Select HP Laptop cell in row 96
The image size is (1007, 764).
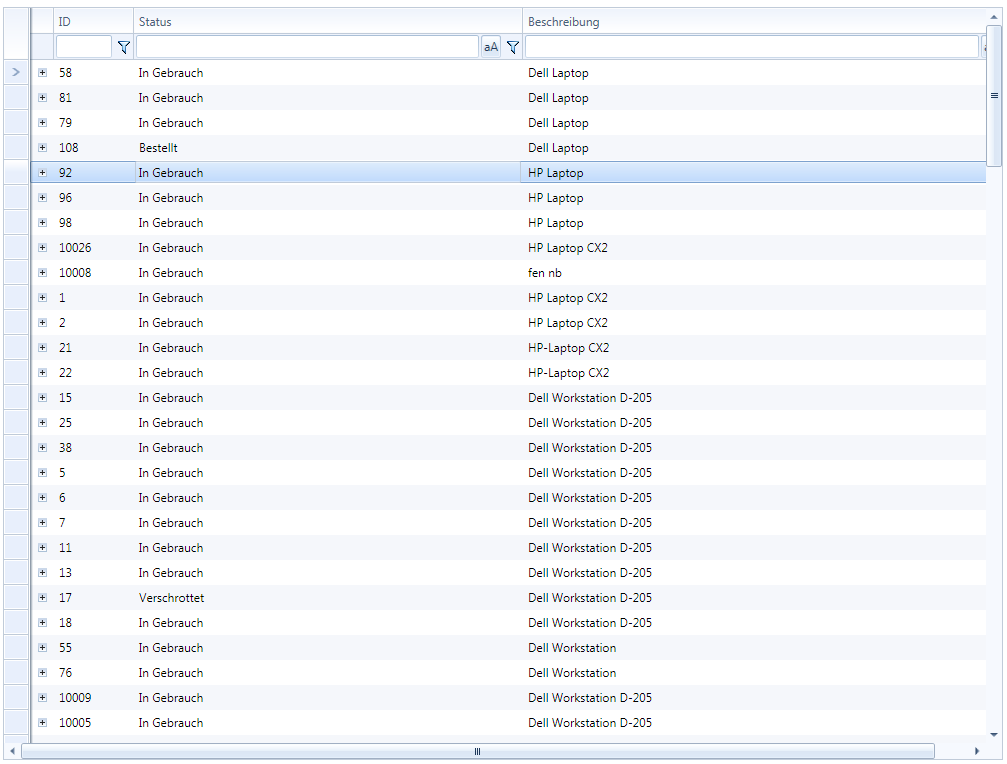754,198
